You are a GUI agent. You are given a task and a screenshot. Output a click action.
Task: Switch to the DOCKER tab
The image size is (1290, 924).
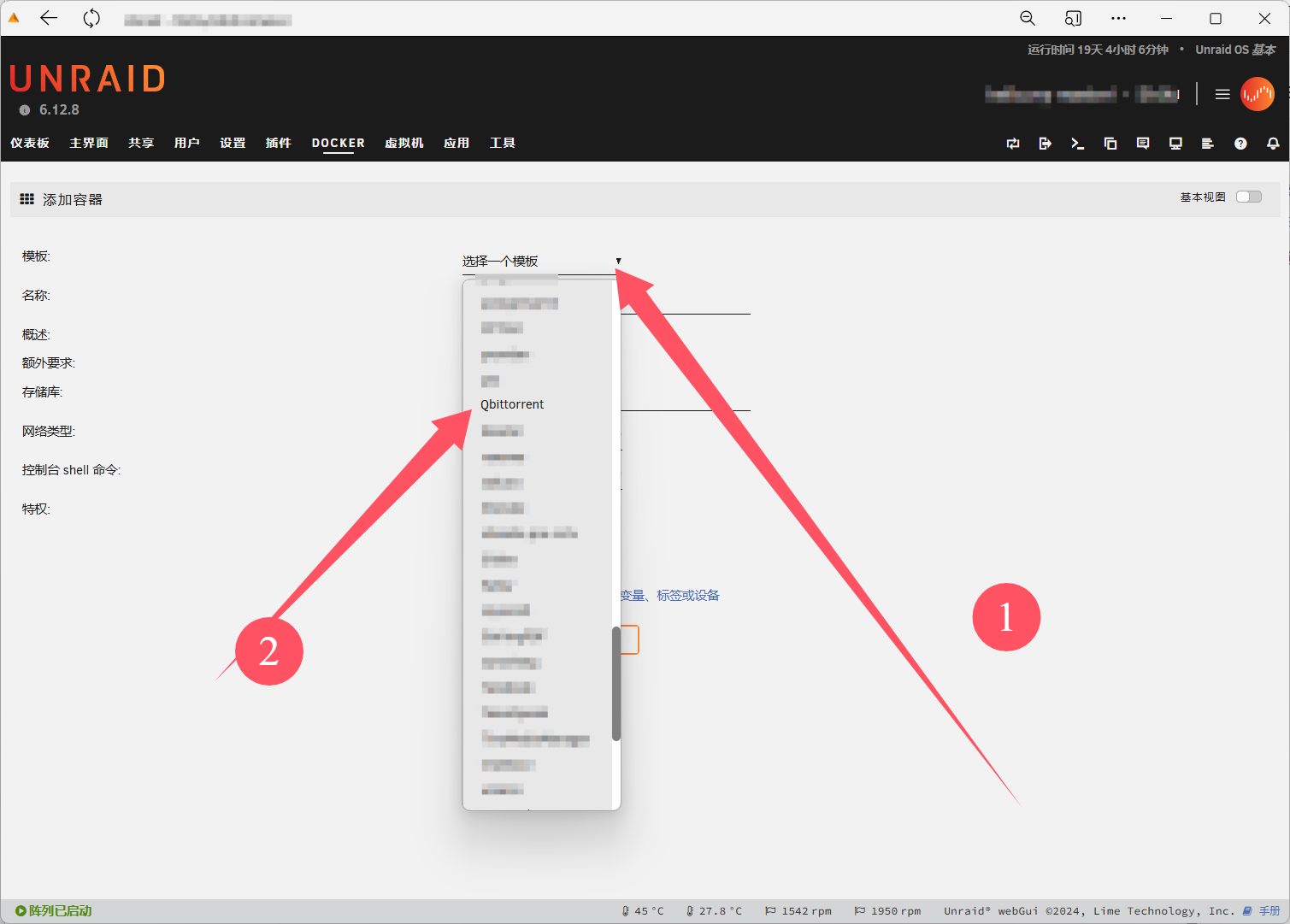(338, 143)
